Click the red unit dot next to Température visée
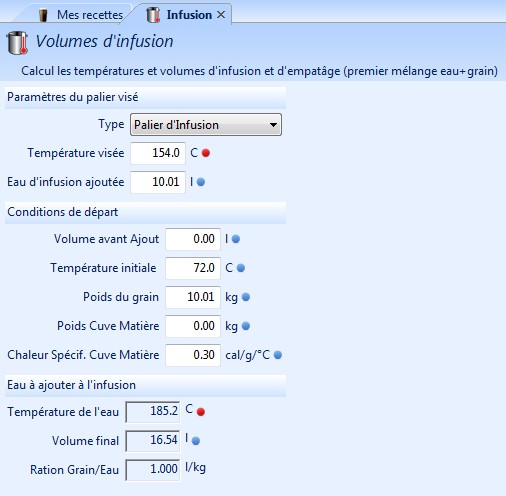This screenshot has height=496, width=506. [x=206, y=153]
